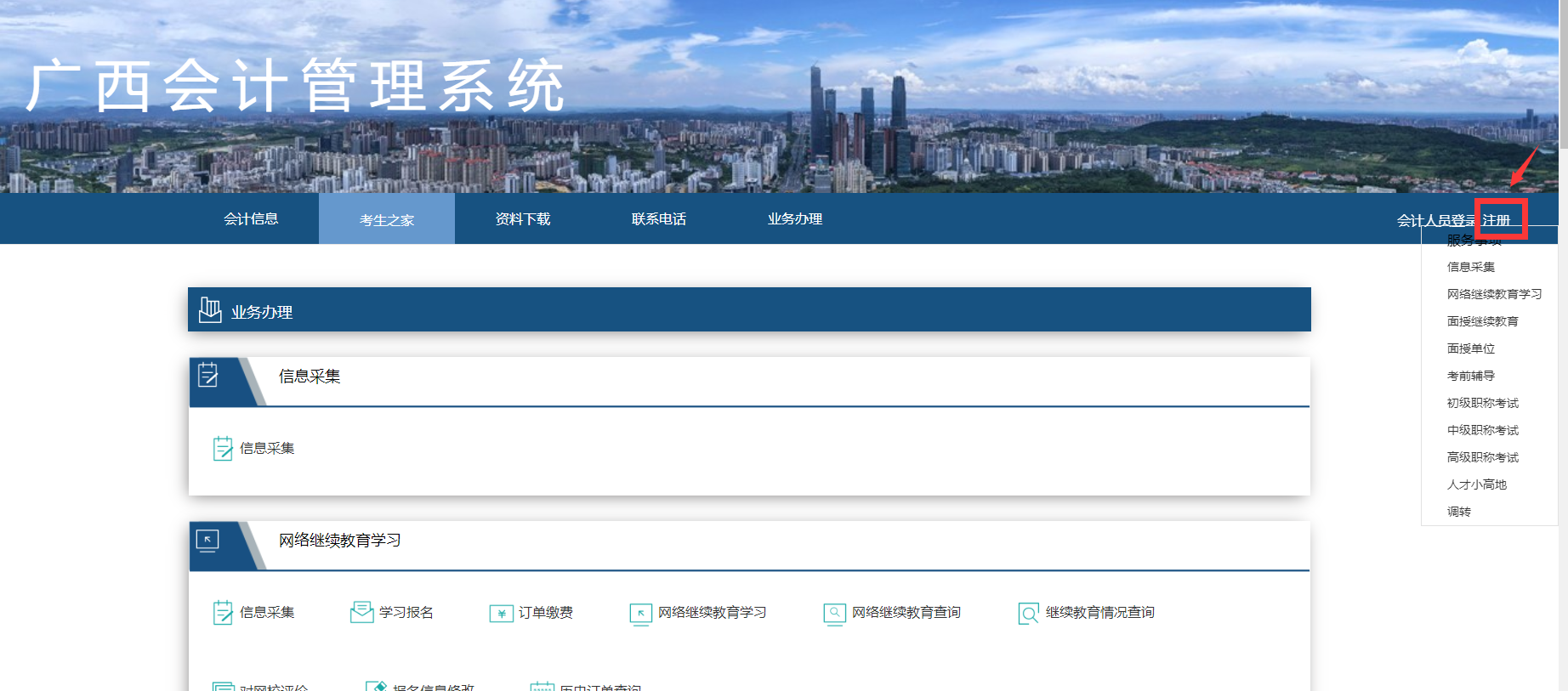This screenshot has height=691, width=1568.
Task: Click the 订单缴费 yen icon
Action: point(501,613)
